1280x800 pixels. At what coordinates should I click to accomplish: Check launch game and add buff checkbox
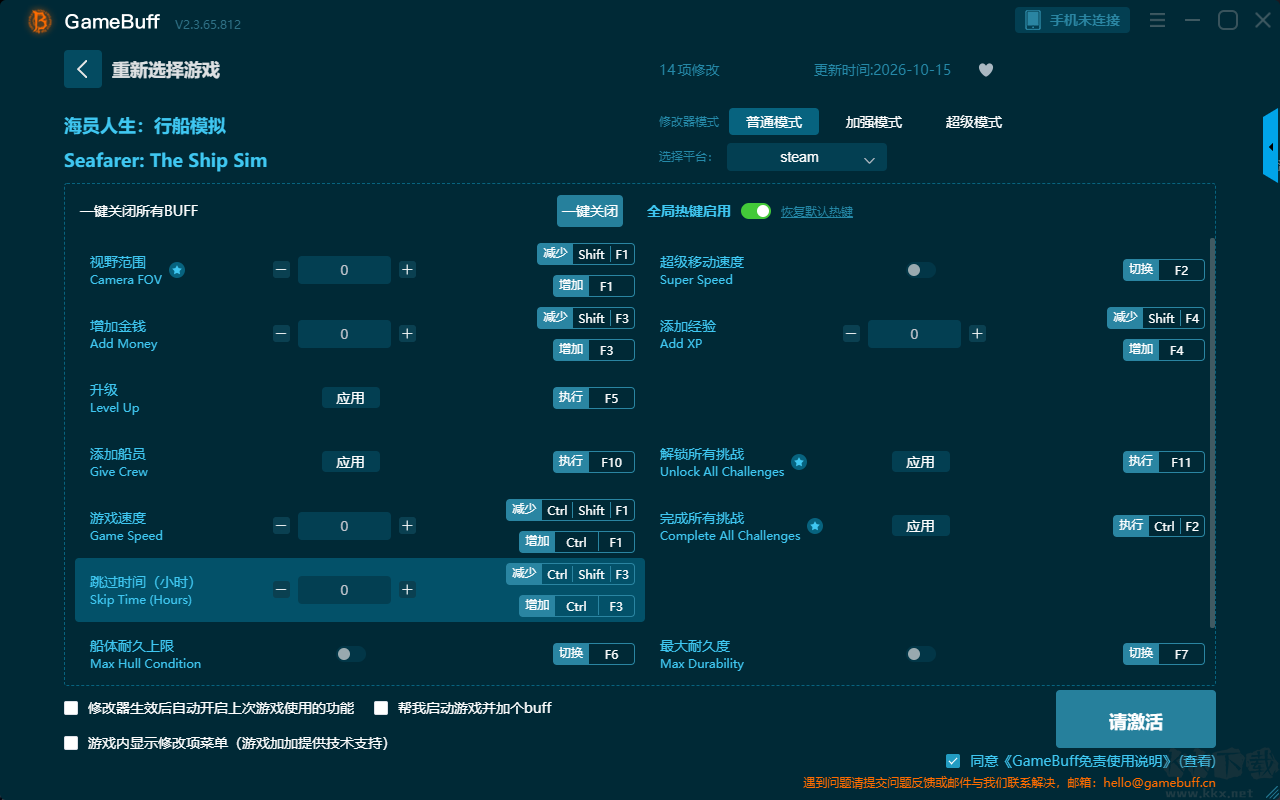(381, 708)
